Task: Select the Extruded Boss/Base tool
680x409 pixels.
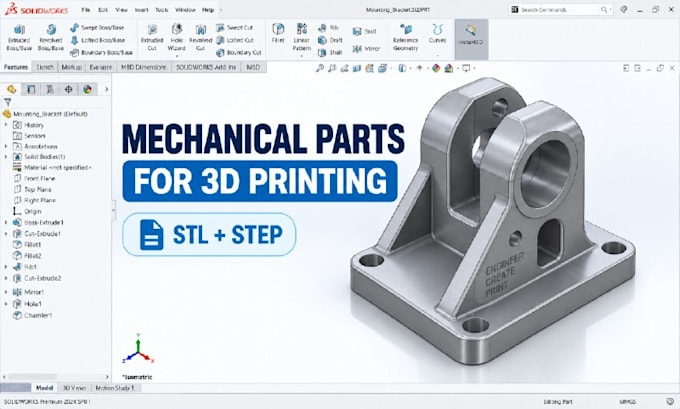Action: click(19, 38)
